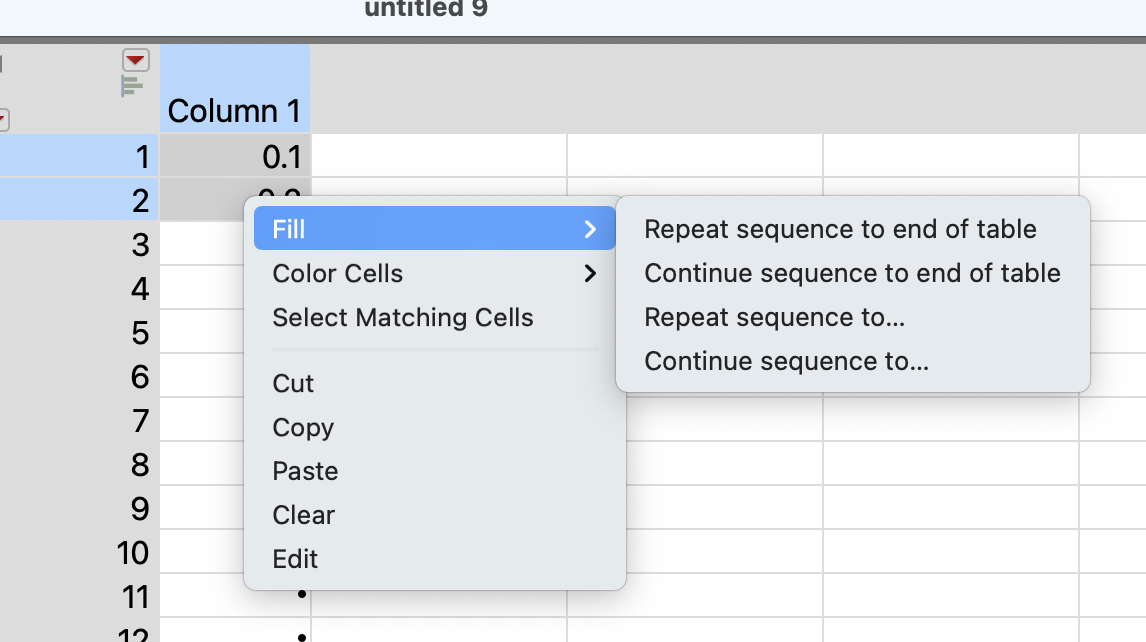This screenshot has height=642, width=1146.
Task: Click the small bars icon beside Column 1 header
Action: 131,86
